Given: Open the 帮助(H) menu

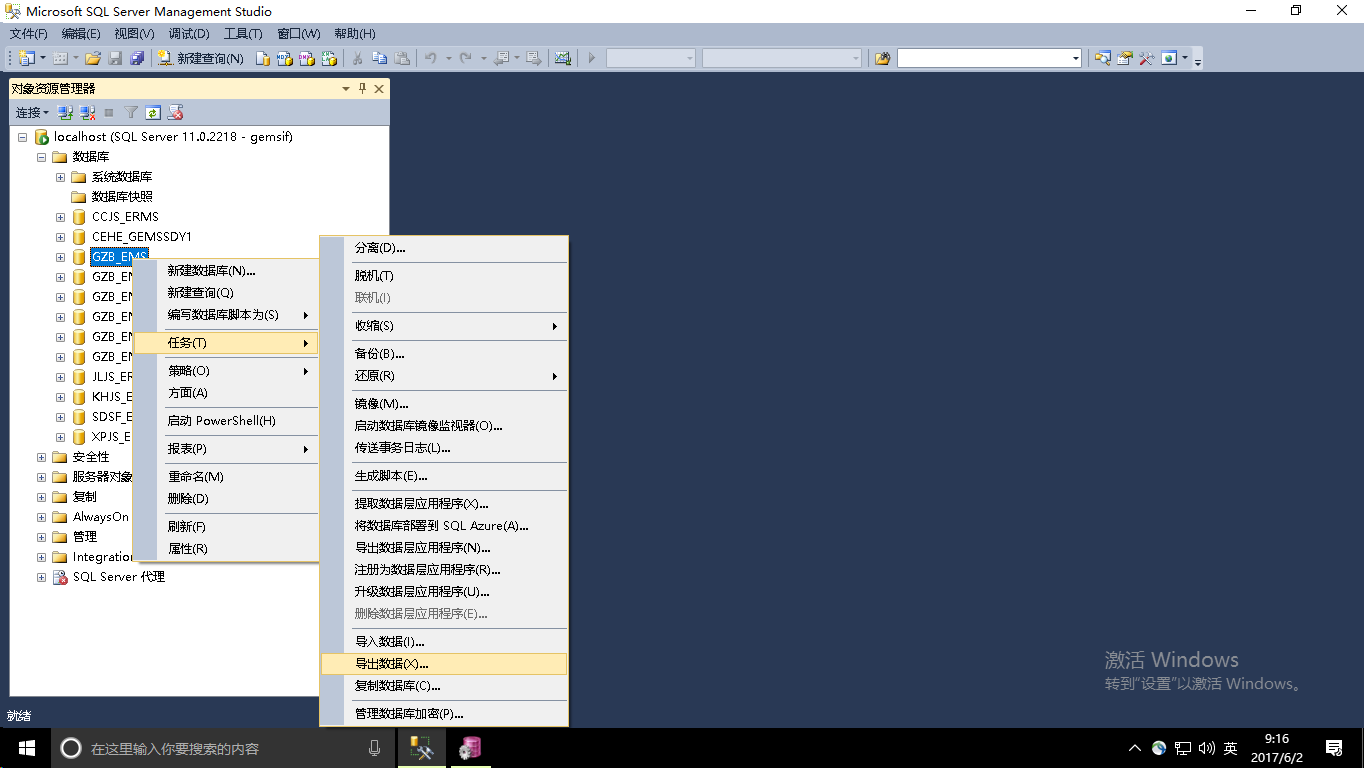Looking at the screenshot, I should (355, 34).
